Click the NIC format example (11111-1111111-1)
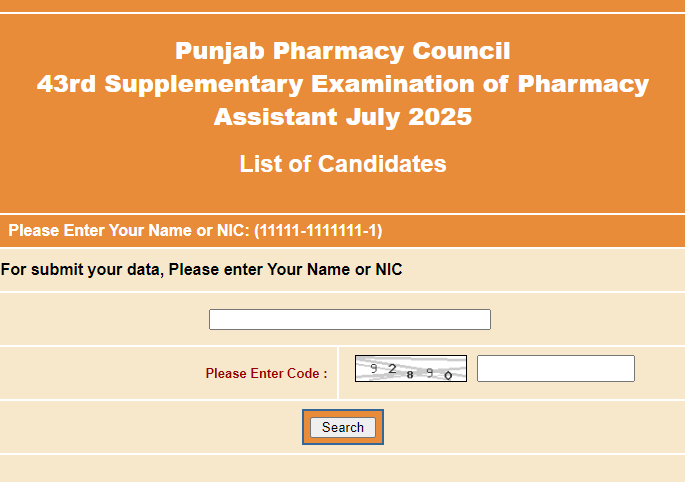The image size is (685, 483). coord(318,231)
